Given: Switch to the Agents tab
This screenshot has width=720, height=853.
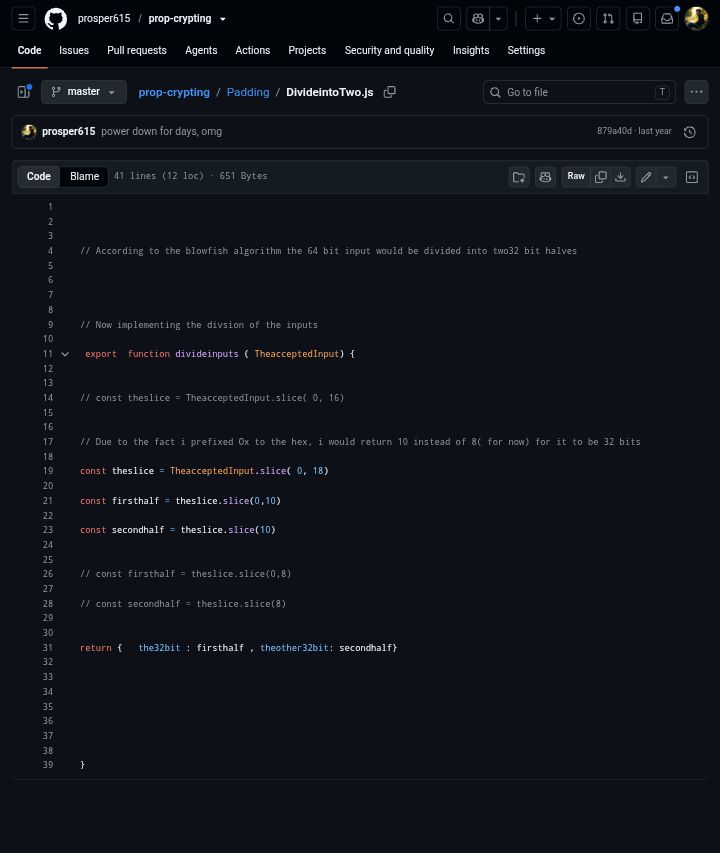Looking at the screenshot, I should coord(201,50).
